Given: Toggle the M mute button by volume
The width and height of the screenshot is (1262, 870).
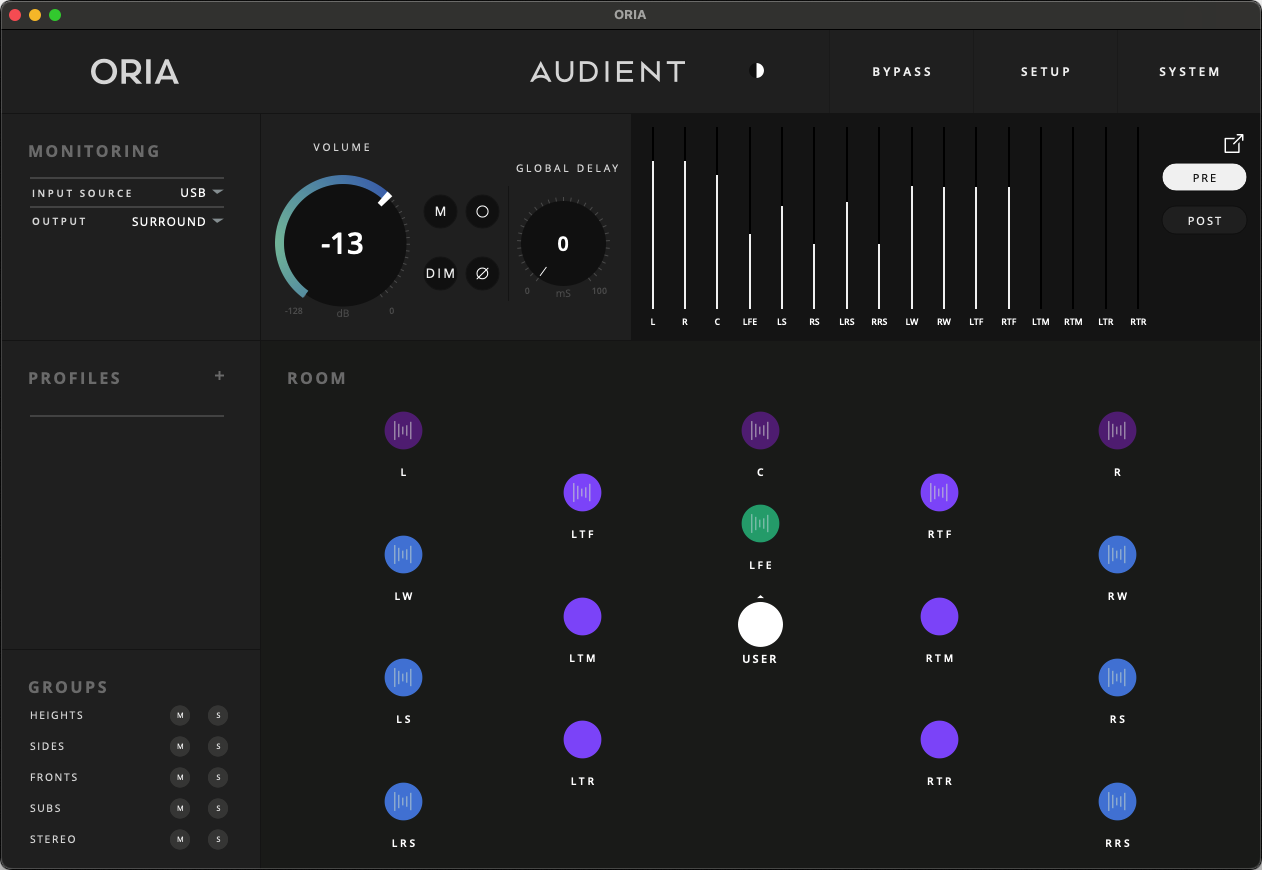Looking at the screenshot, I should pos(440,212).
